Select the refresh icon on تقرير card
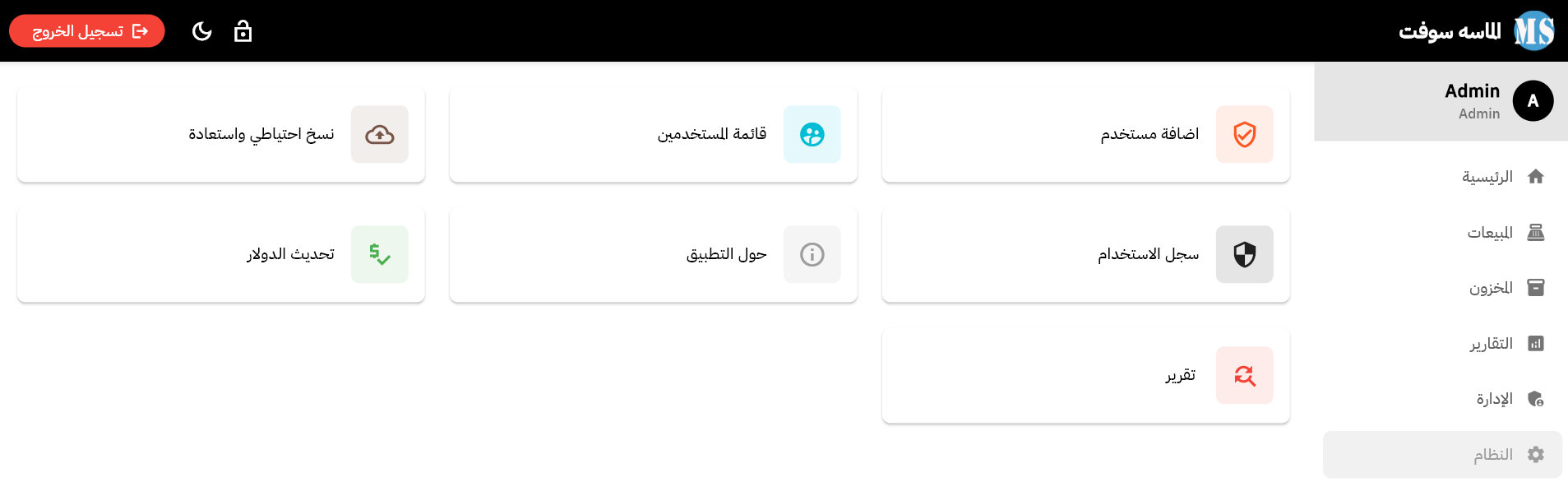Viewport: 1568px width, 496px height. 1244,375
